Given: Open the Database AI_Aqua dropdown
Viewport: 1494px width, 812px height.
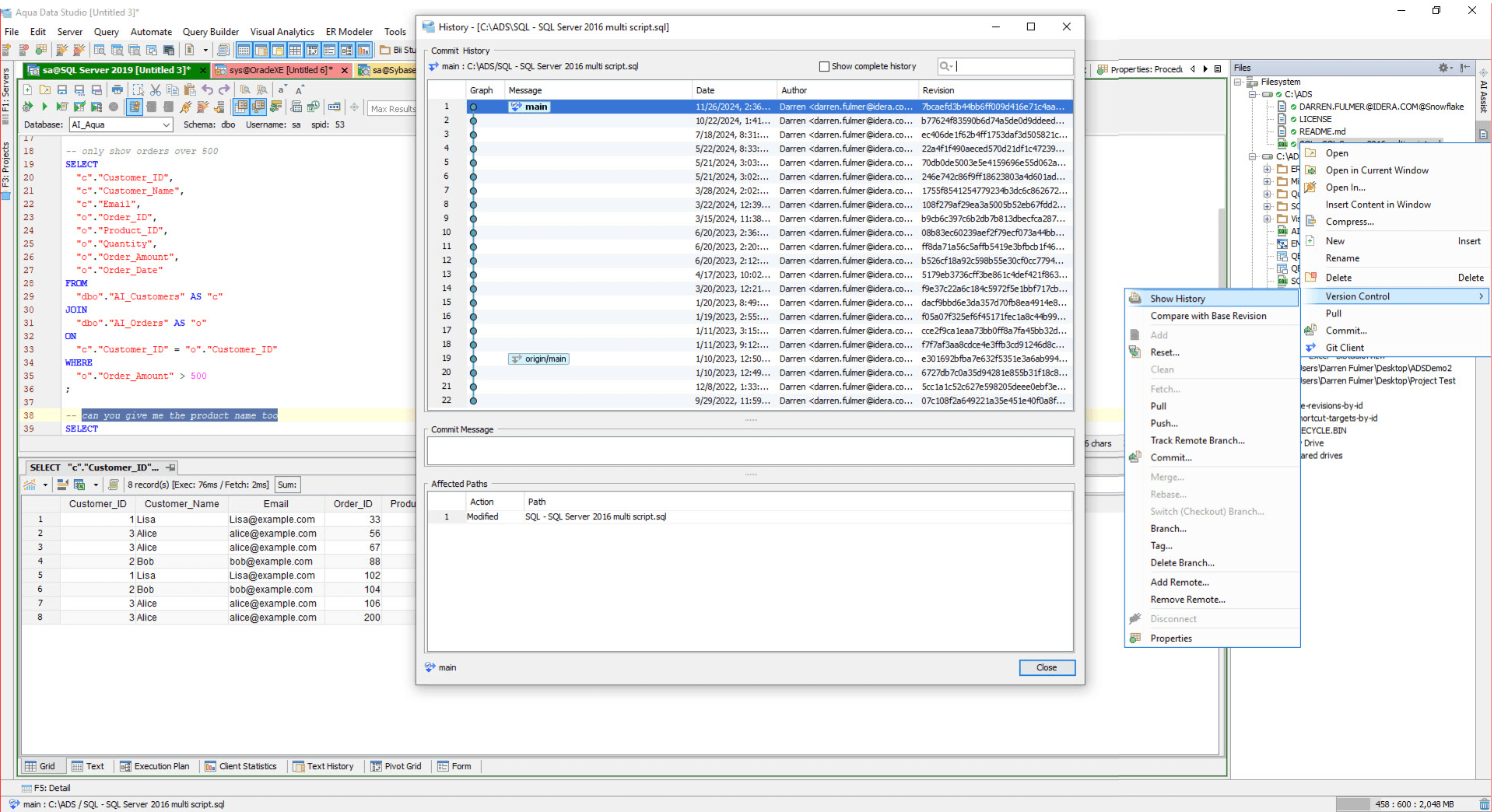Looking at the screenshot, I should (x=167, y=124).
